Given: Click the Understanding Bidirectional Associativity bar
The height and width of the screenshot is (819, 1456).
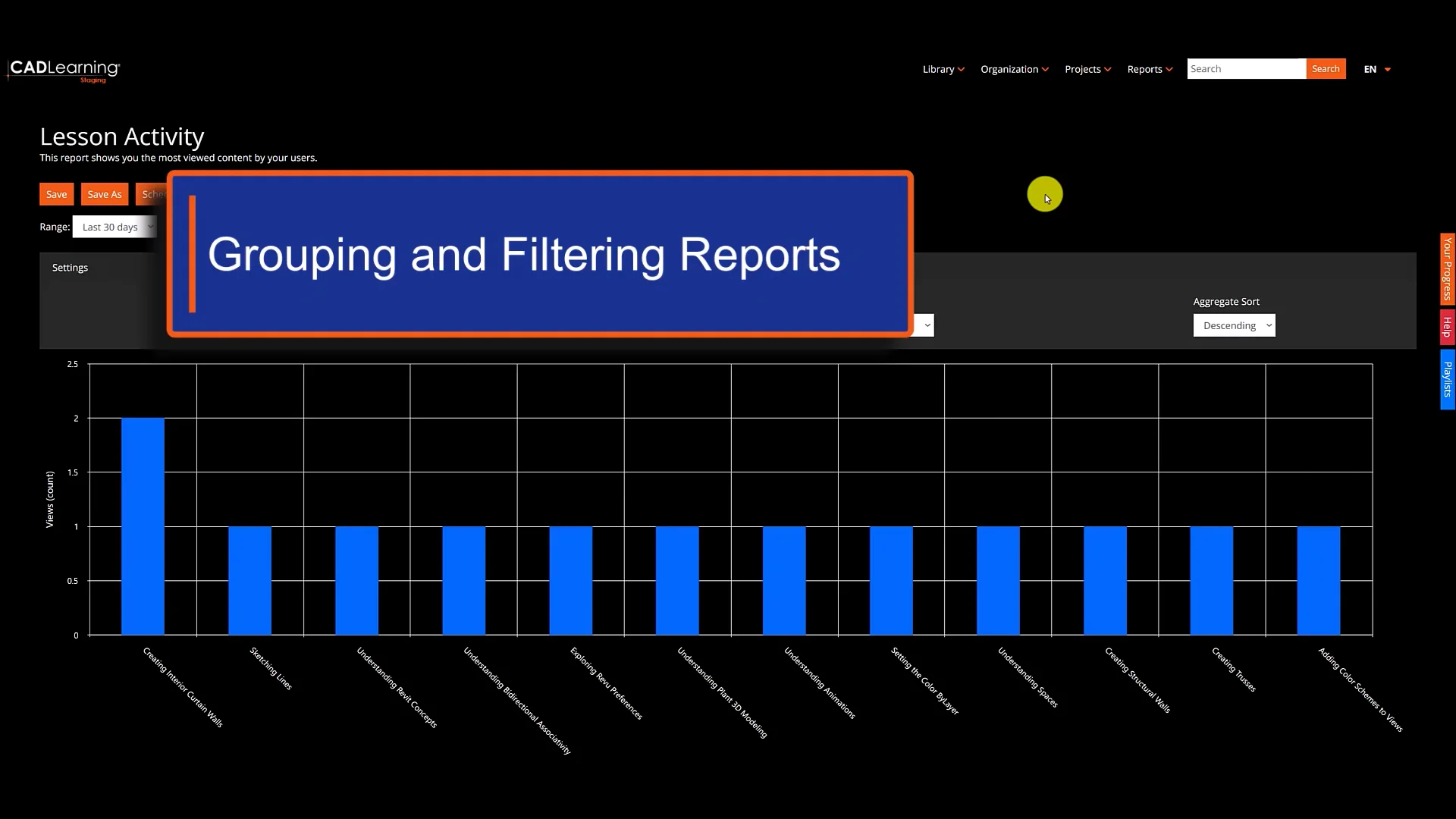Looking at the screenshot, I should 463,581.
